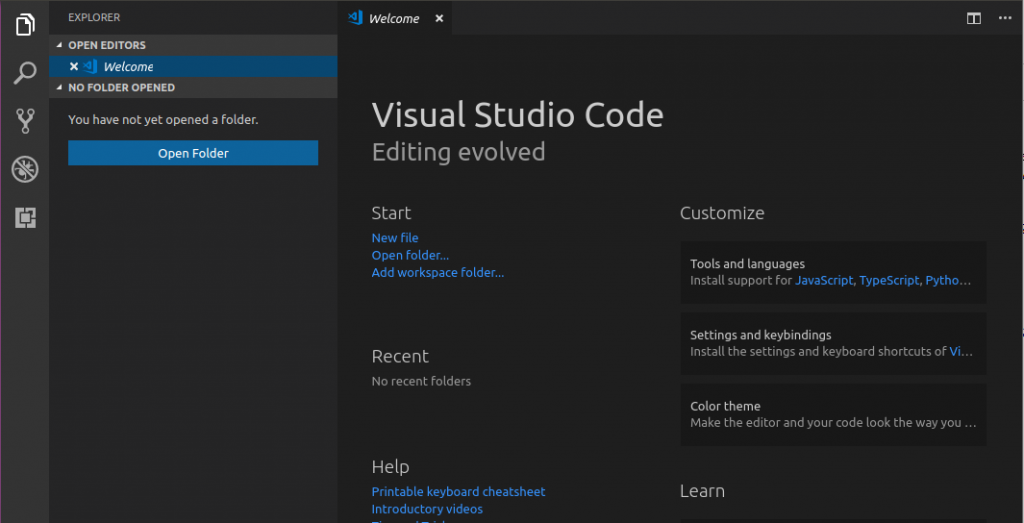Open the Debug view icon

coord(25,169)
